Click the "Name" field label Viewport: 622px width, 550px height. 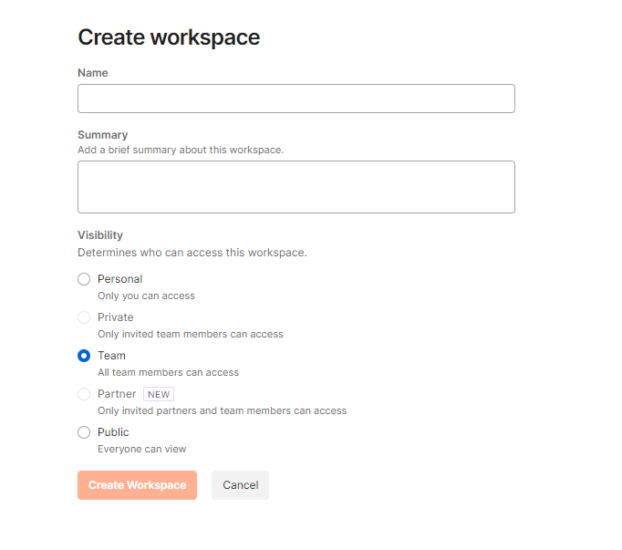[93, 73]
